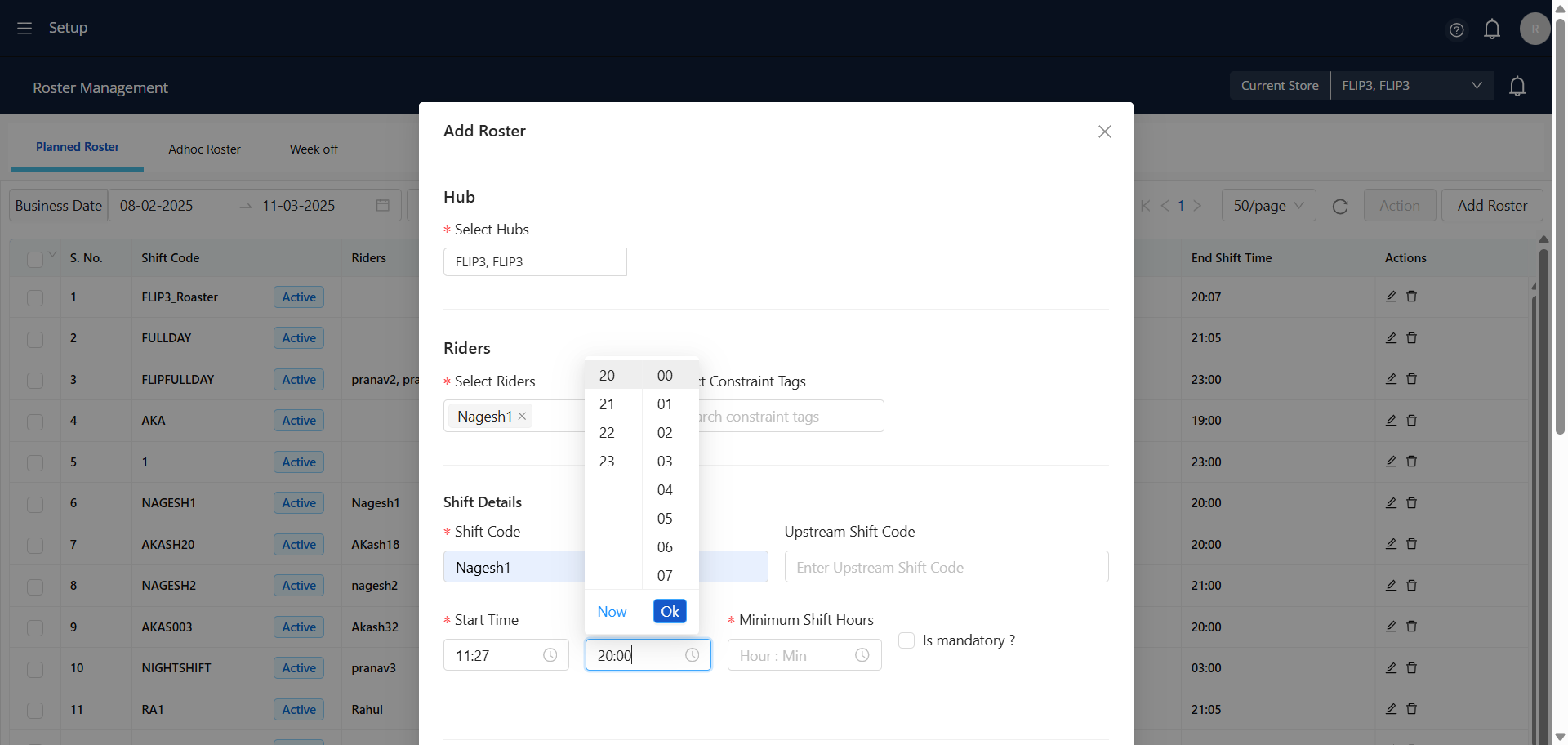Click Now in the time picker
Viewport: 1568px width, 745px height.
point(612,612)
